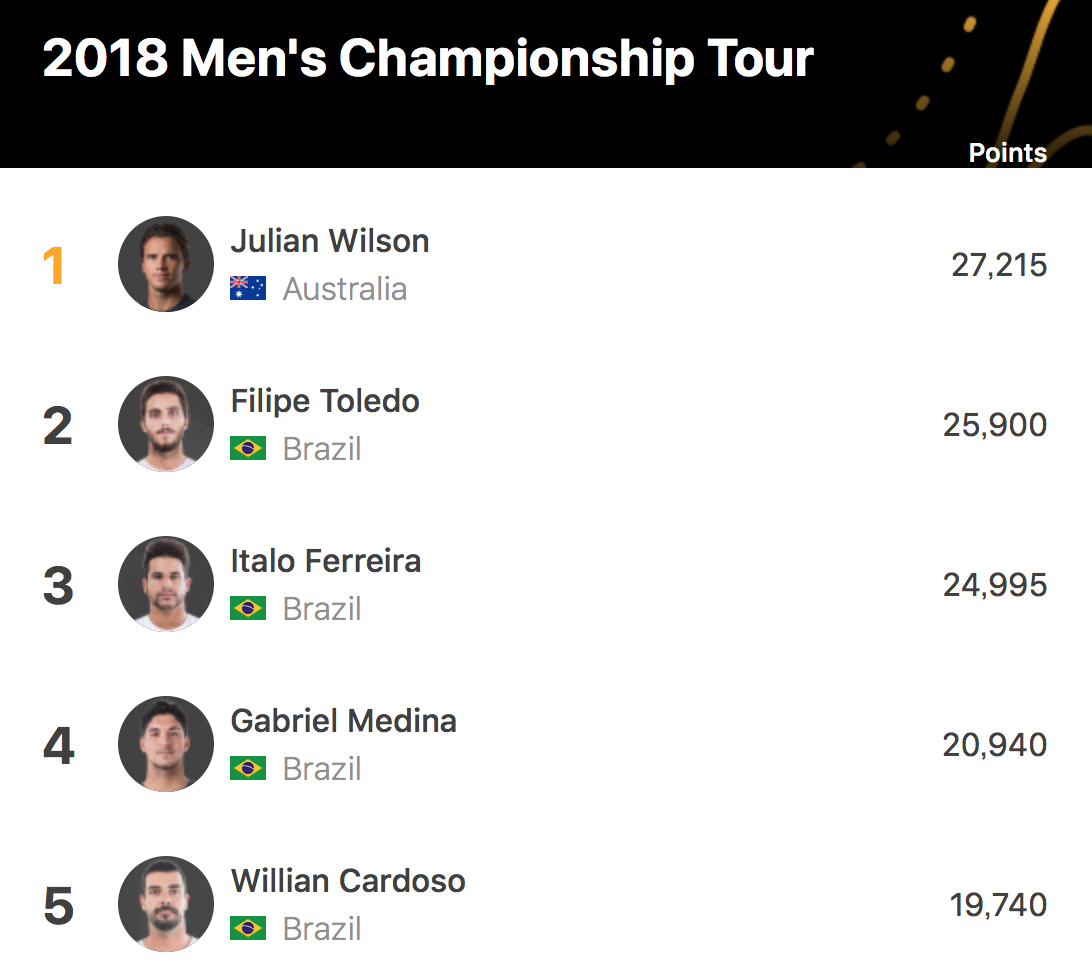
Task: Click Brazil flag beside Willian Cardoso
Action: (x=248, y=929)
